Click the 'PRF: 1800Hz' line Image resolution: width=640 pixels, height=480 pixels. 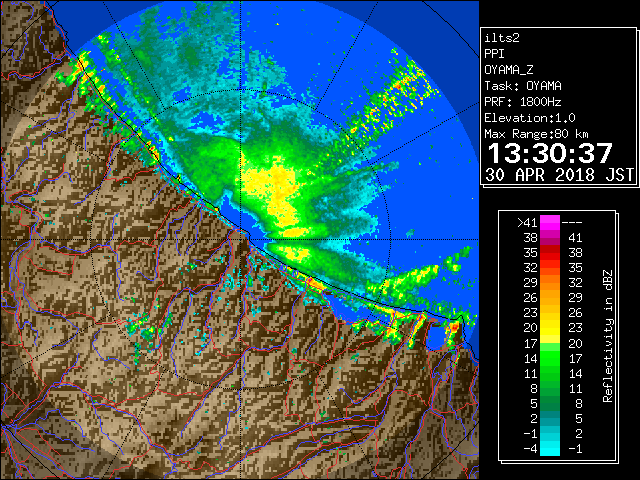[523, 102]
